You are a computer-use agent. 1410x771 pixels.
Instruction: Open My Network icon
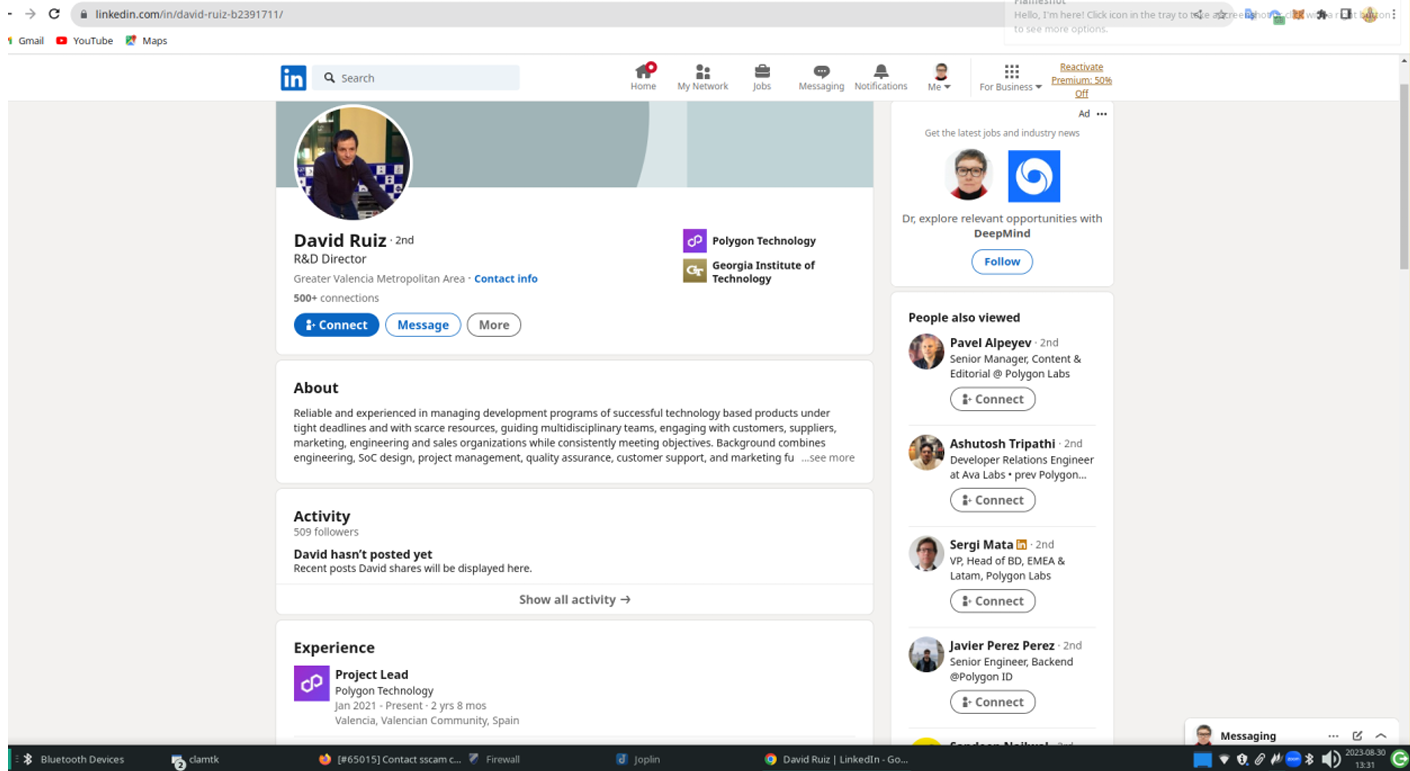702,77
